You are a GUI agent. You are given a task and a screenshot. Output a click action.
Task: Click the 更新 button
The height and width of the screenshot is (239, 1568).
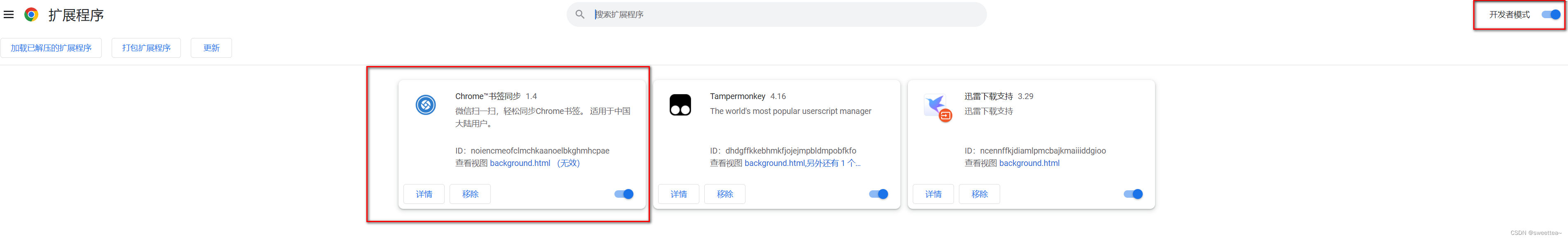point(211,47)
